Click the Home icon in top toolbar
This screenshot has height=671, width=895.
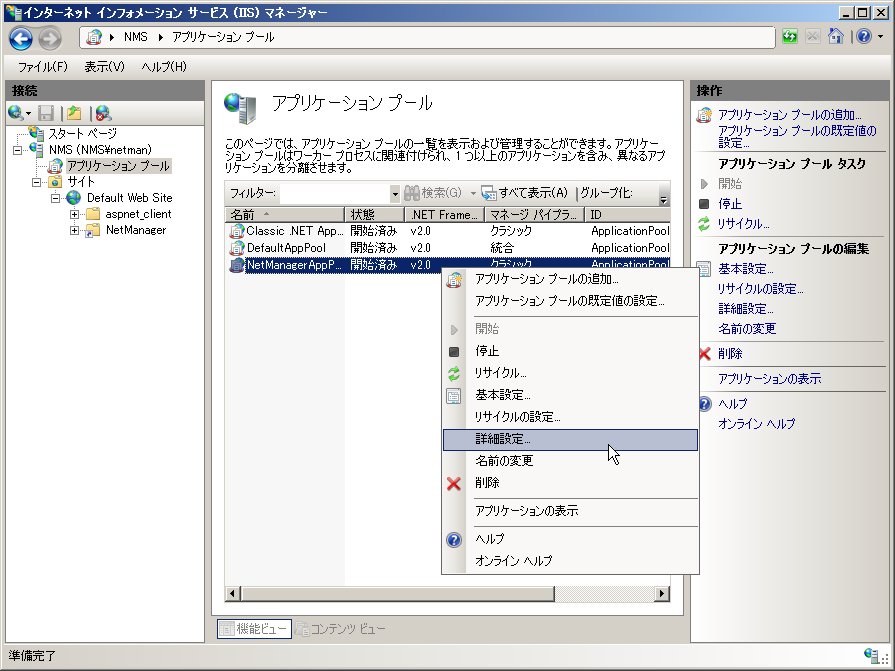(x=836, y=37)
